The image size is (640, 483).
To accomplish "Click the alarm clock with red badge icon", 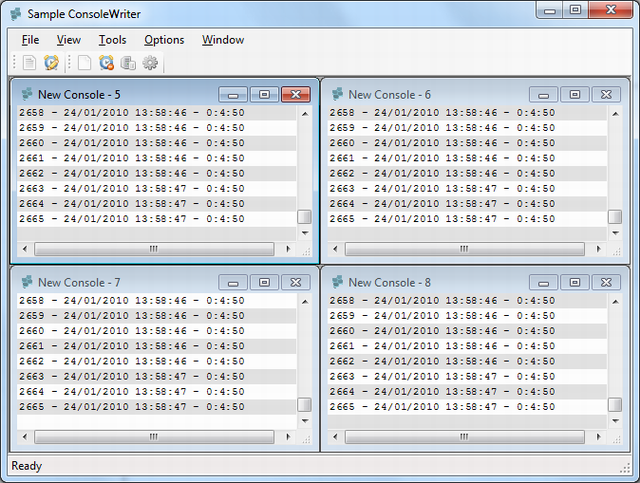I will point(106,63).
